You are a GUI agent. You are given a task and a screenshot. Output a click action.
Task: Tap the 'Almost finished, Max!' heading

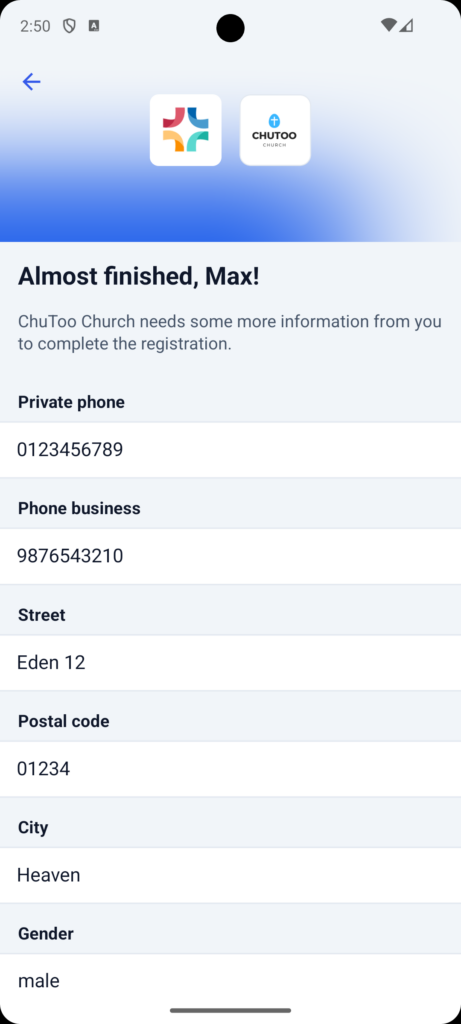tap(138, 276)
